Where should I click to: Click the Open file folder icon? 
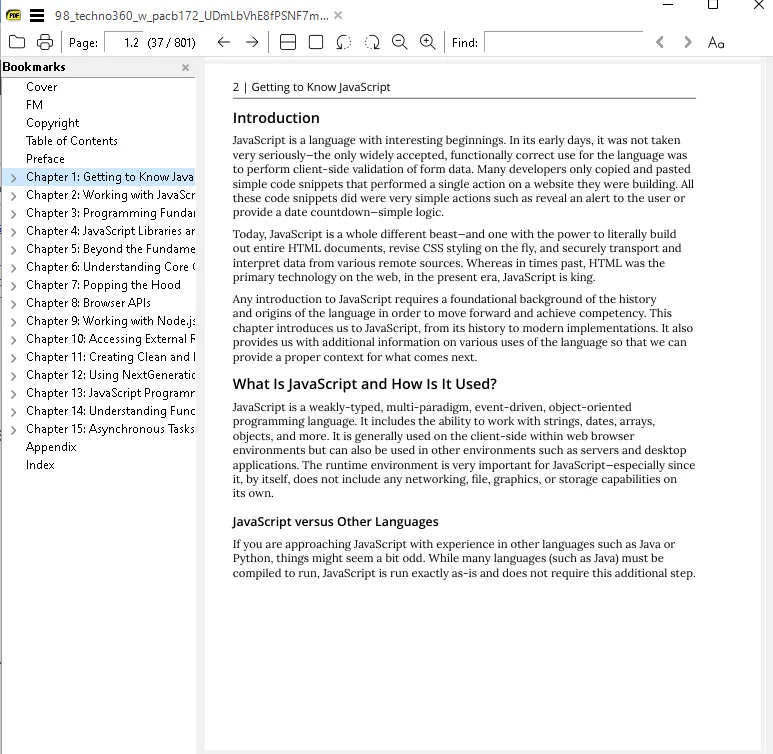pyautogui.click(x=16, y=42)
